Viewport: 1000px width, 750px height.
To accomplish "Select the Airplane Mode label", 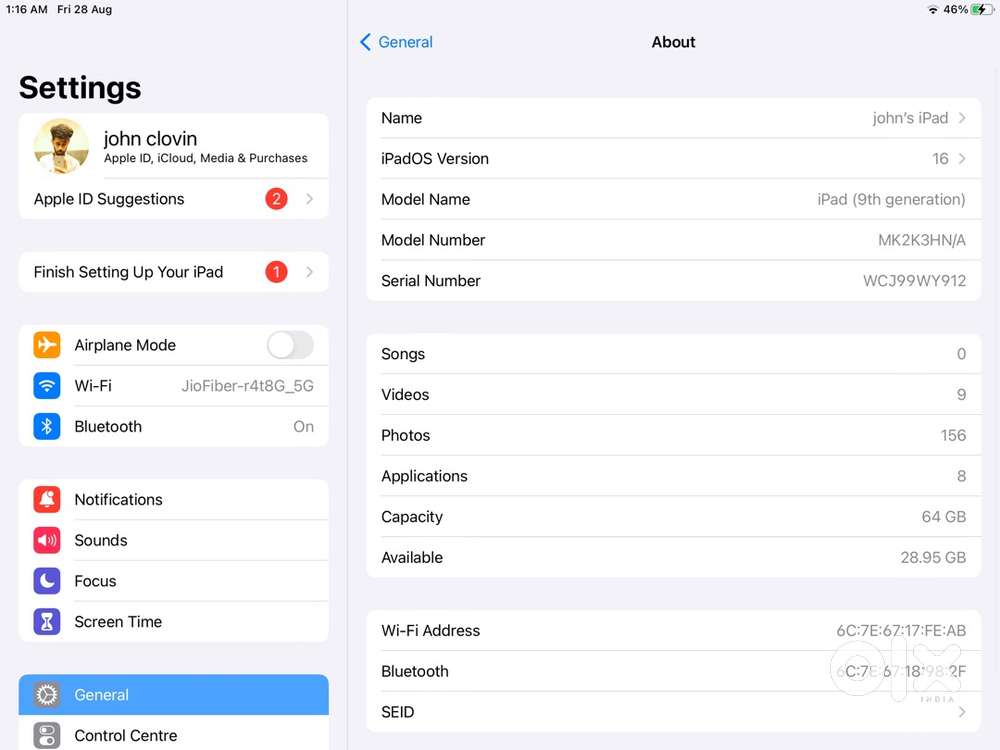I will pyautogui.click(x=125, y=345).
